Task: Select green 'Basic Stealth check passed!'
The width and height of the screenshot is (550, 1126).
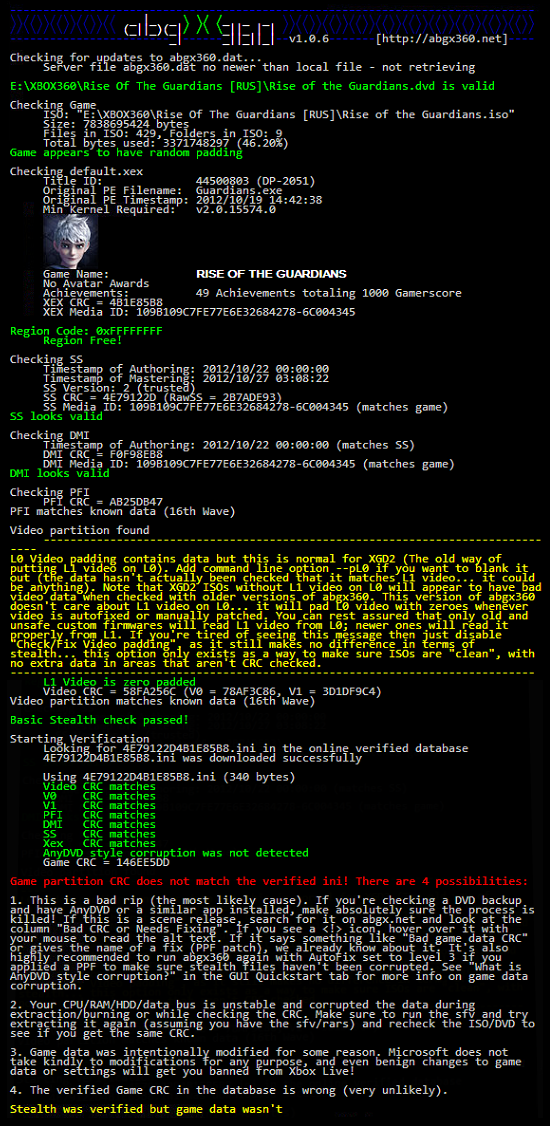Action: pyautogui.click(x=99, y=719)
